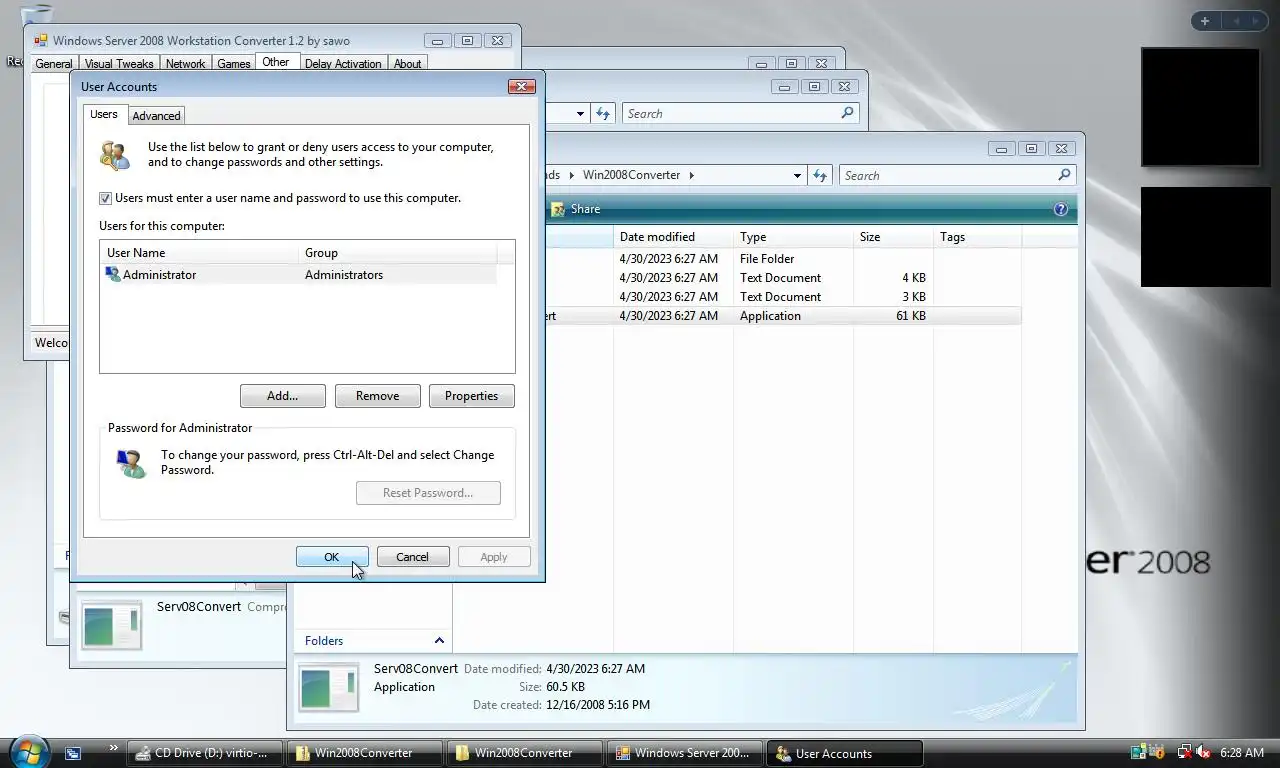Click the Add... button
The width and height of the screenshot is (1280, 768).
coord(282,395)
